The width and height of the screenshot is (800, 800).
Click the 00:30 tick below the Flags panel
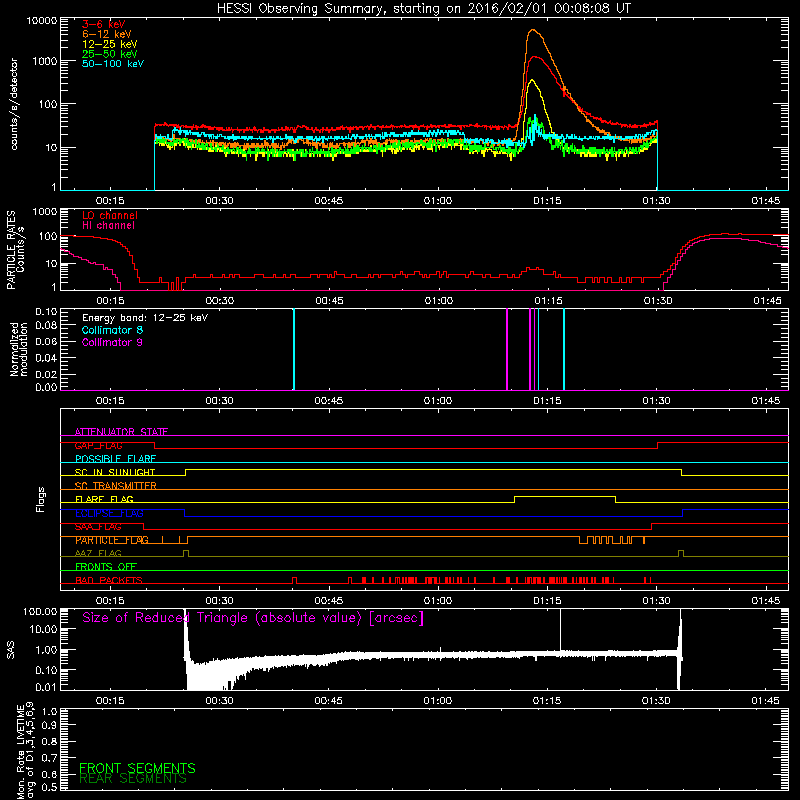click(x=219, y=601)
